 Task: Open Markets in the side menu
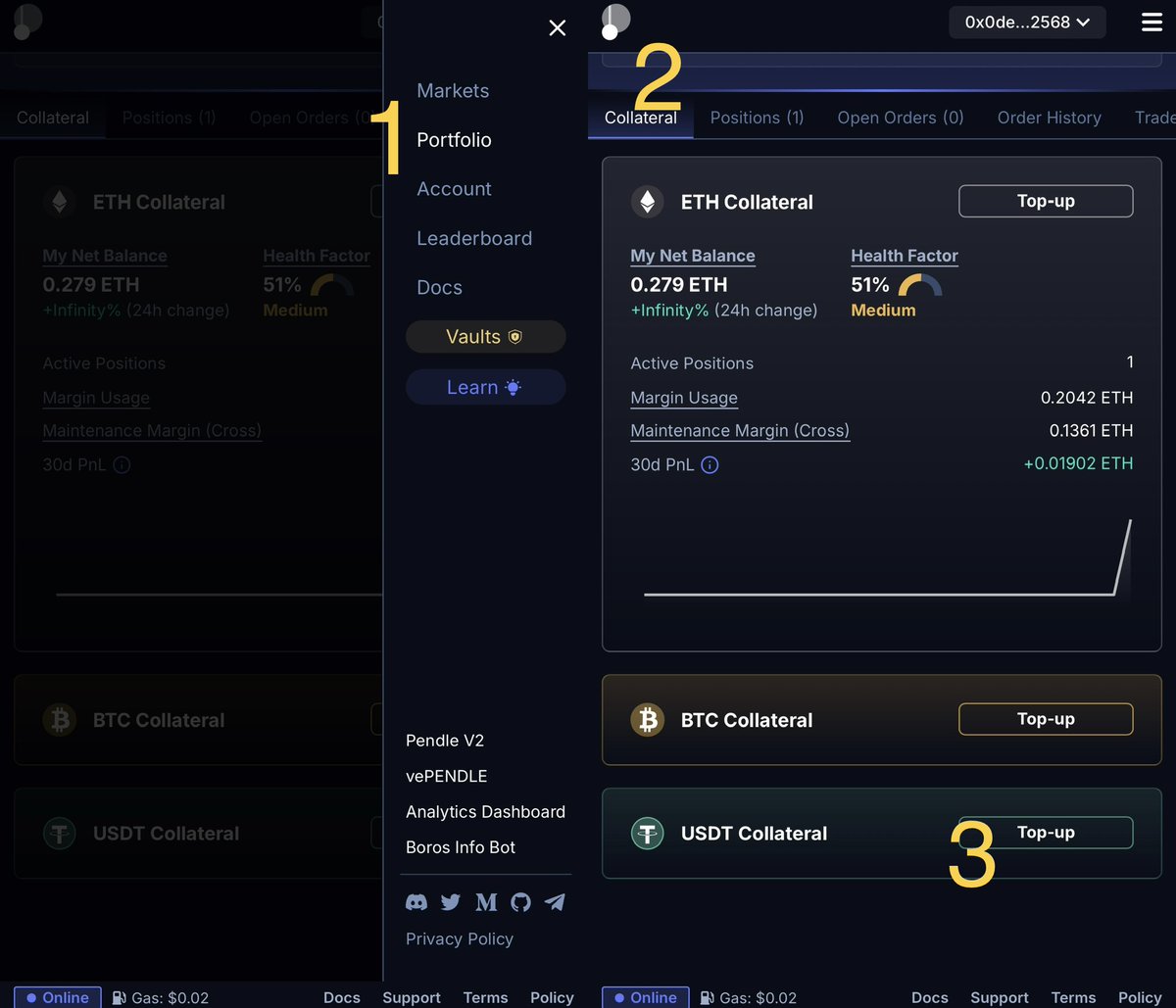[453, 91]
